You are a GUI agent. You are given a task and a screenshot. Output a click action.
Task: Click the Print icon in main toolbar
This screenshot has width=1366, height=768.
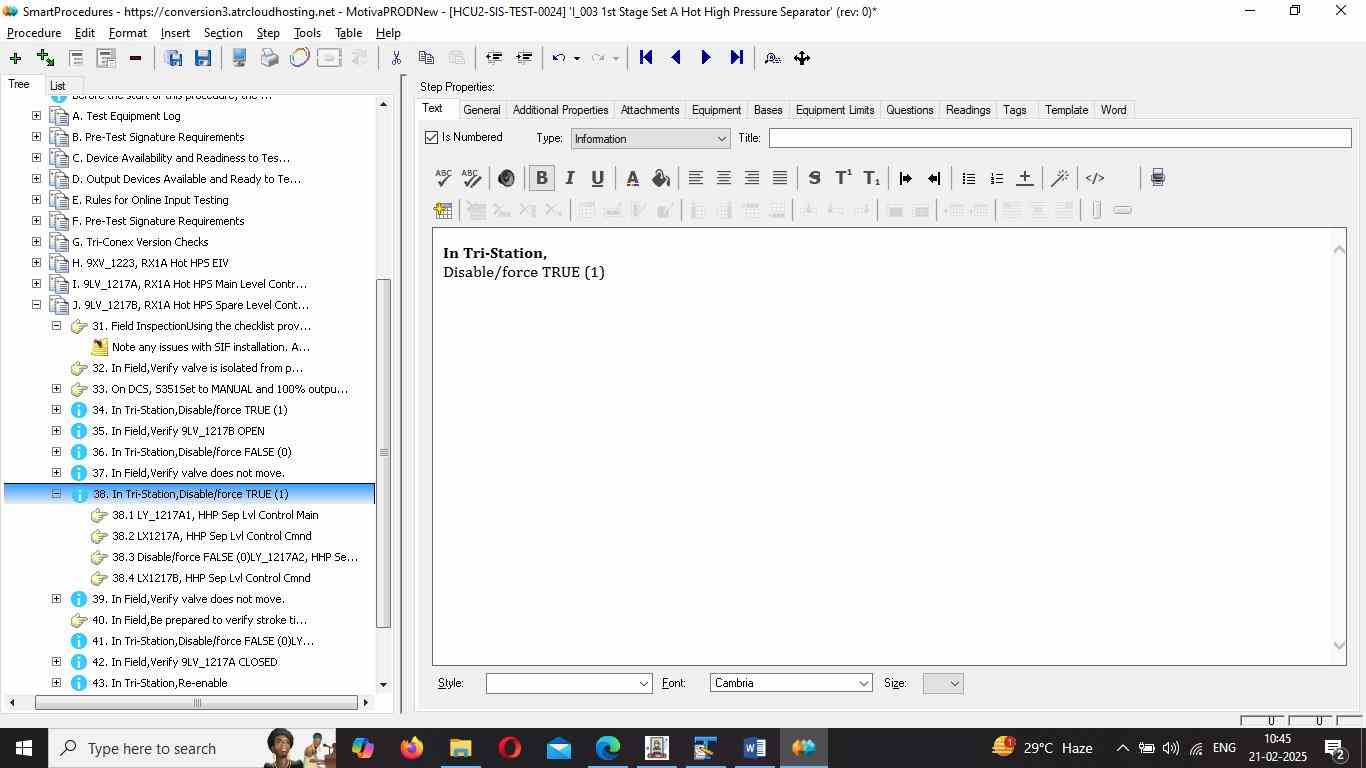coord(269,58)
